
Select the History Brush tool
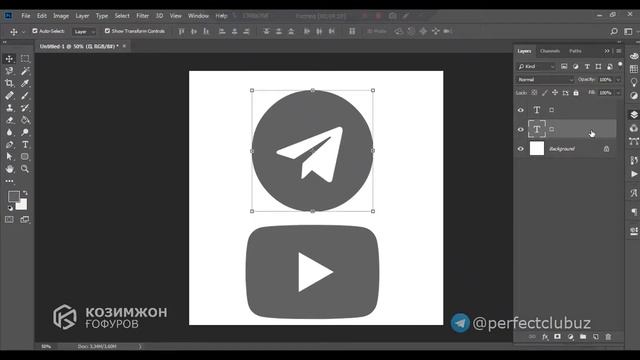pos(25,108)
